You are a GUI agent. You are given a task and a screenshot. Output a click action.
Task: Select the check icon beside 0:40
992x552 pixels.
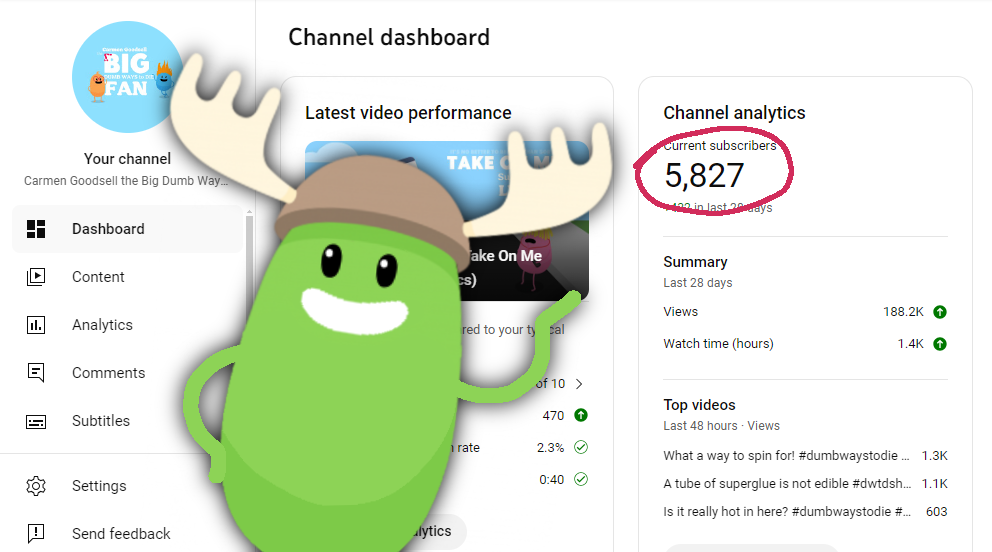[581, 479]
